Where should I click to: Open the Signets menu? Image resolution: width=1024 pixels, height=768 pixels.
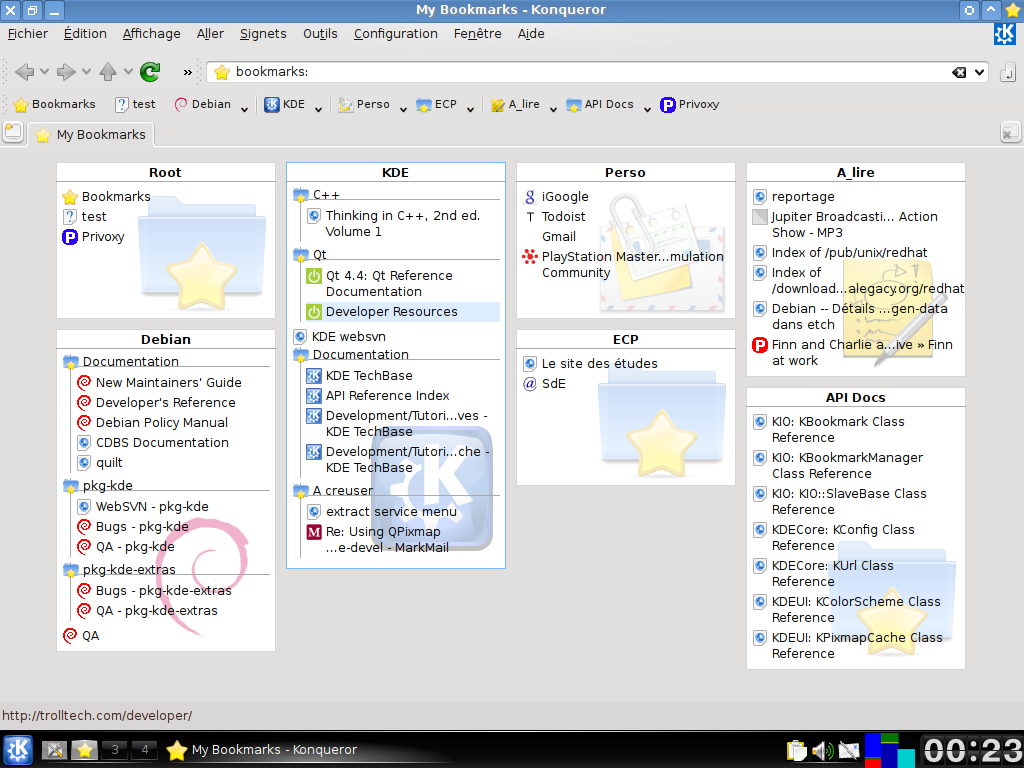[x=263, y=34]
